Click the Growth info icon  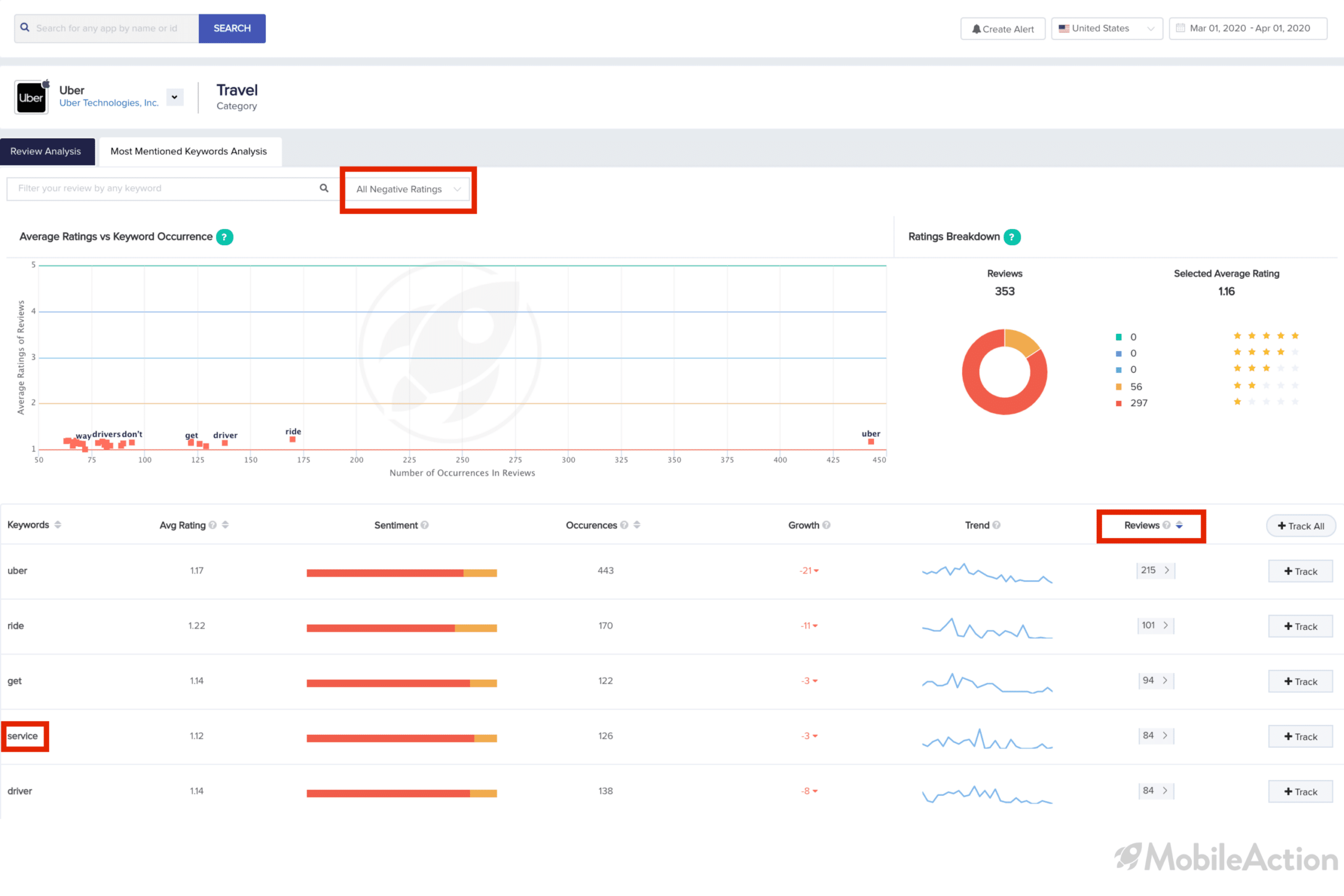coord(826,524)
